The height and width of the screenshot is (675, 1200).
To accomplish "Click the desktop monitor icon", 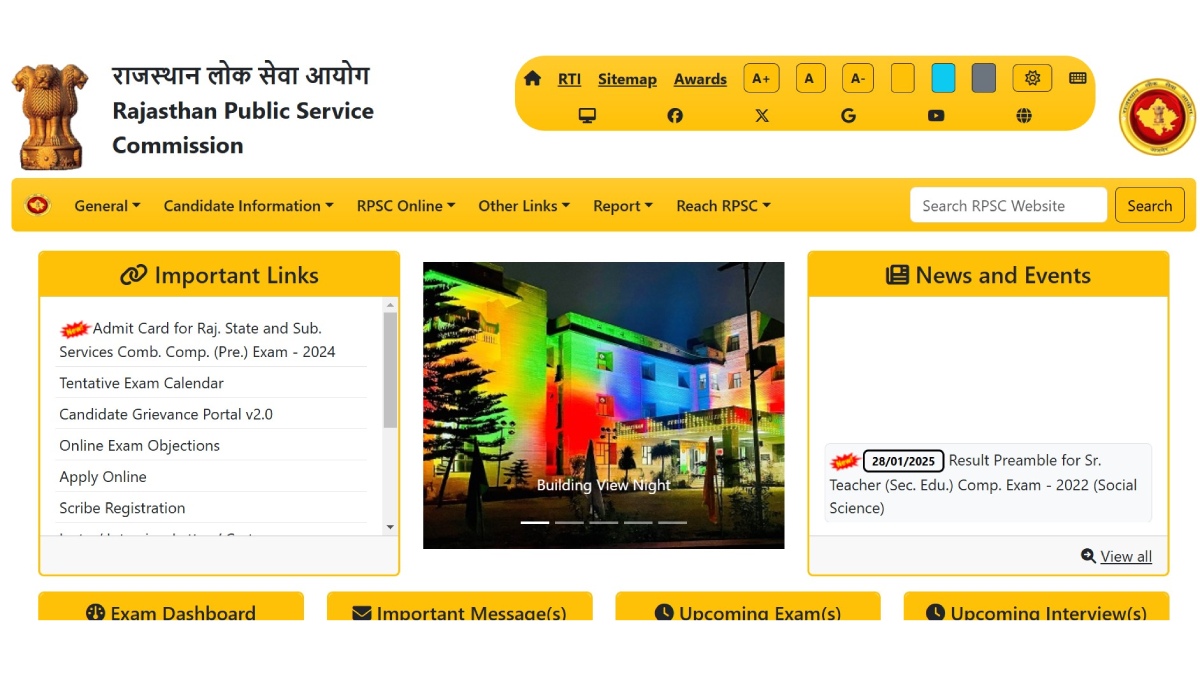I will pos(588,116).
